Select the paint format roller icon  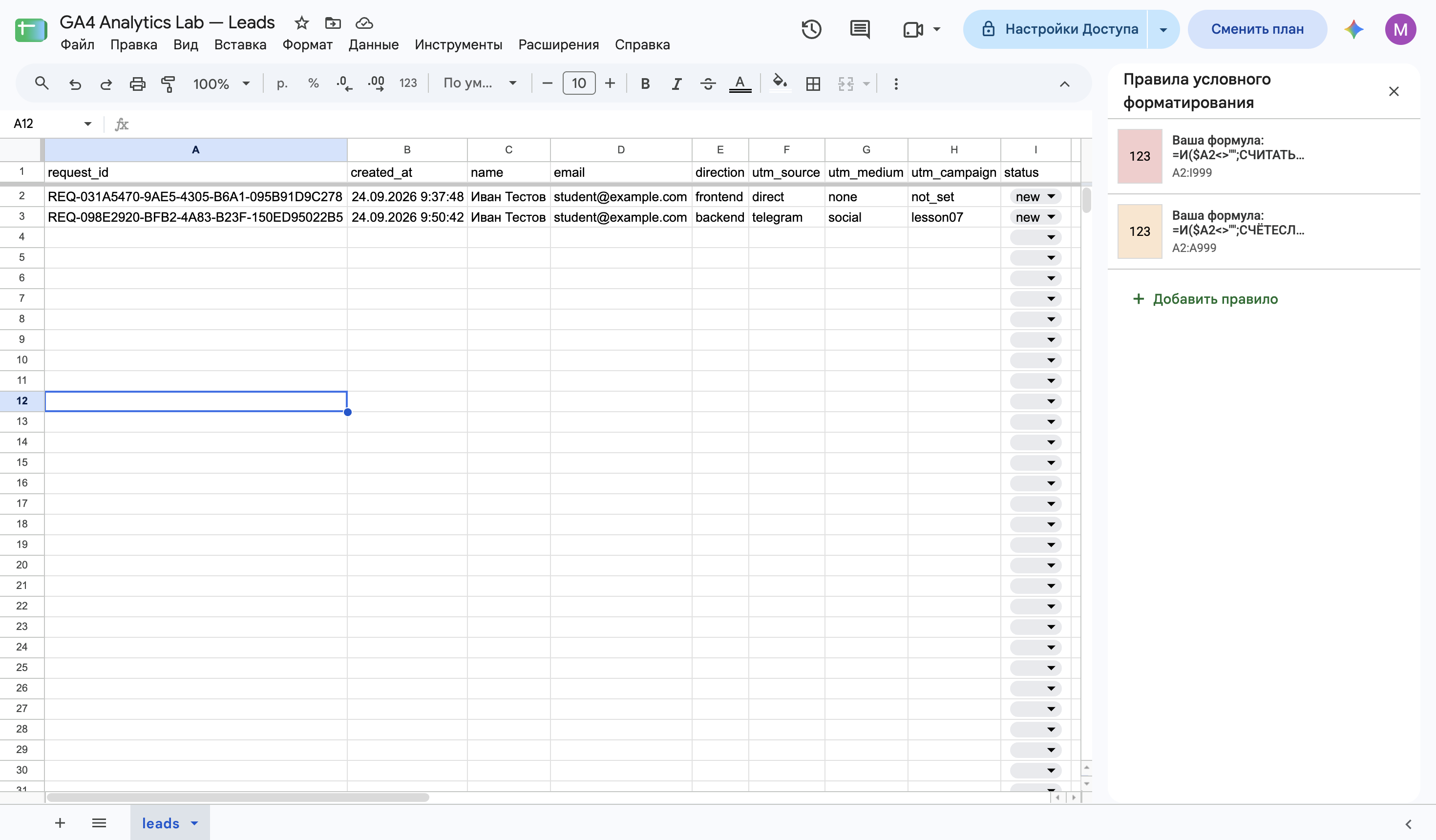(x=168, y=84)
